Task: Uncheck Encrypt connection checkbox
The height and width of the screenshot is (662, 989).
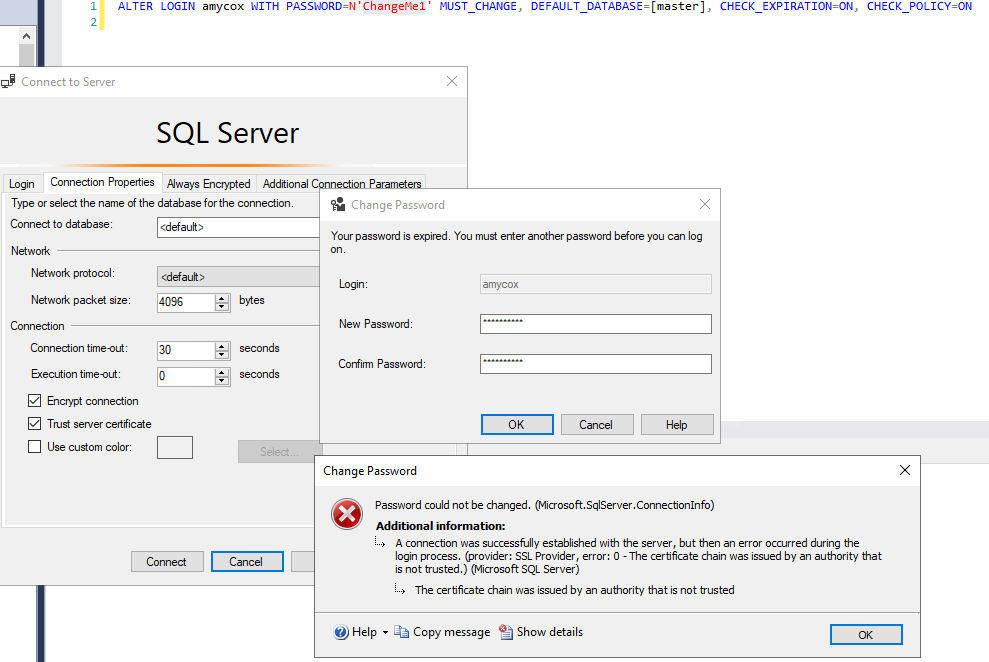Action: [35, 401]
